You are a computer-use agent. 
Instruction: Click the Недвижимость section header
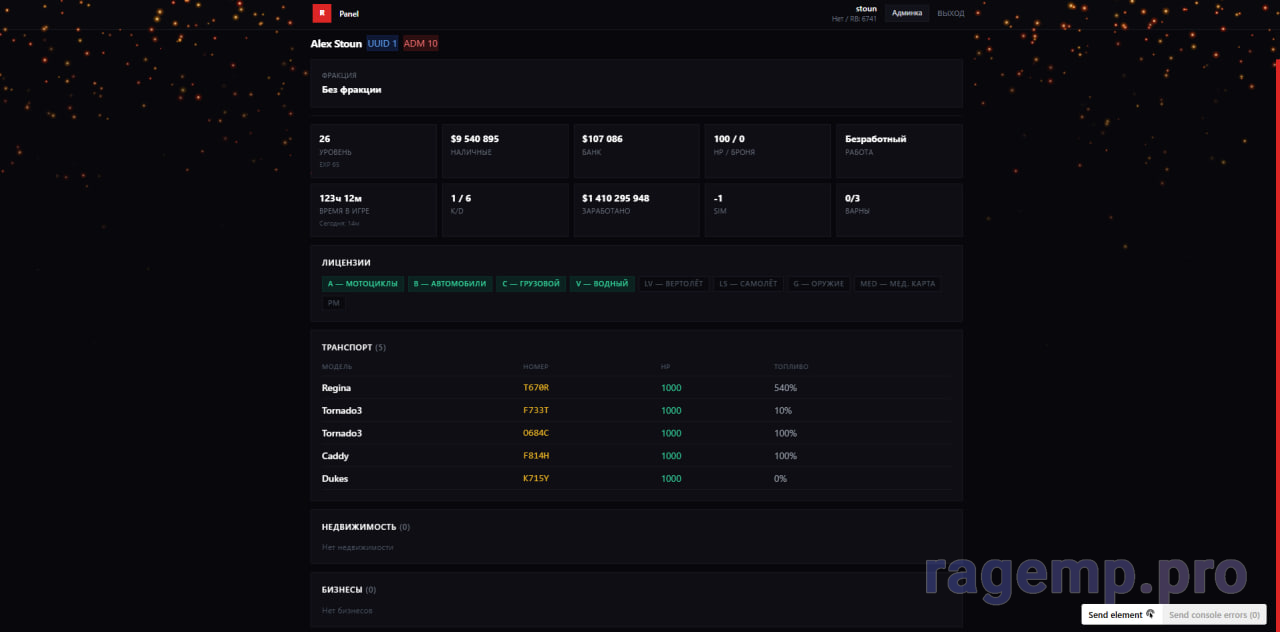coord(359,527)
